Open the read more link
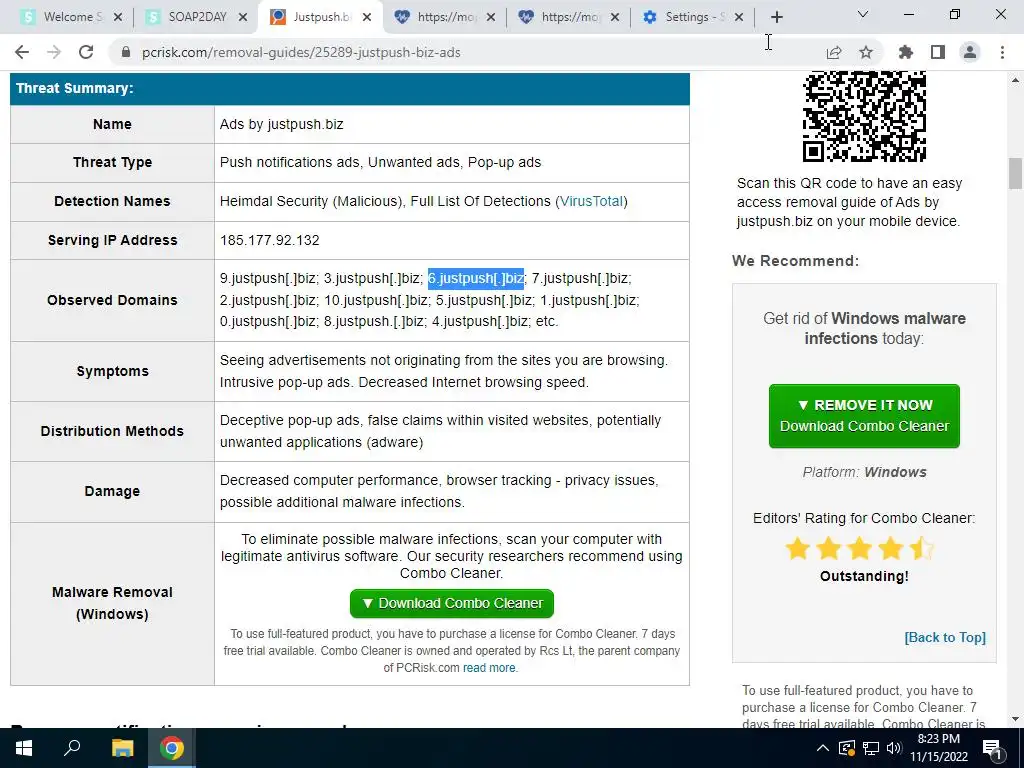 click(489, 668)
